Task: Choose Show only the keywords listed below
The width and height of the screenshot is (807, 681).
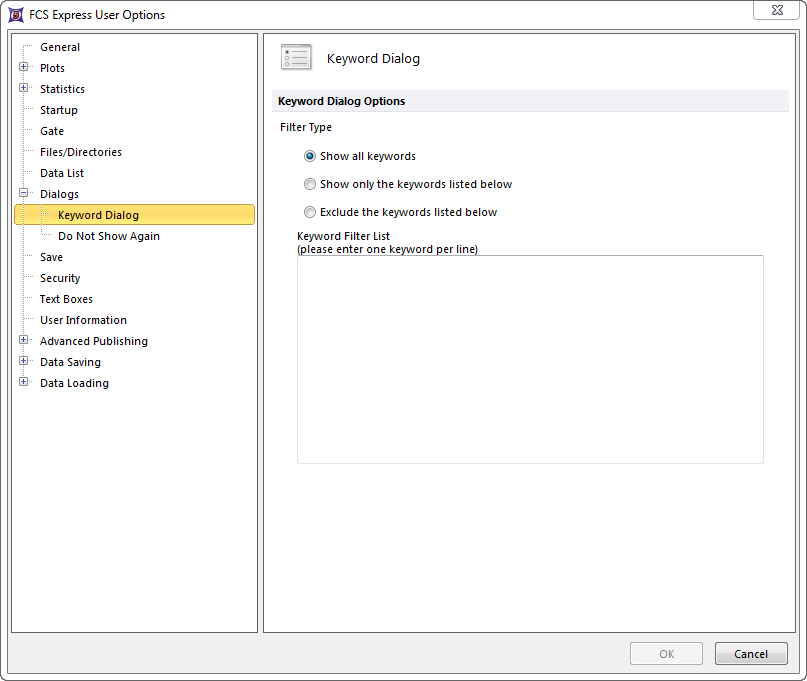Action: (x=310, y=184)
